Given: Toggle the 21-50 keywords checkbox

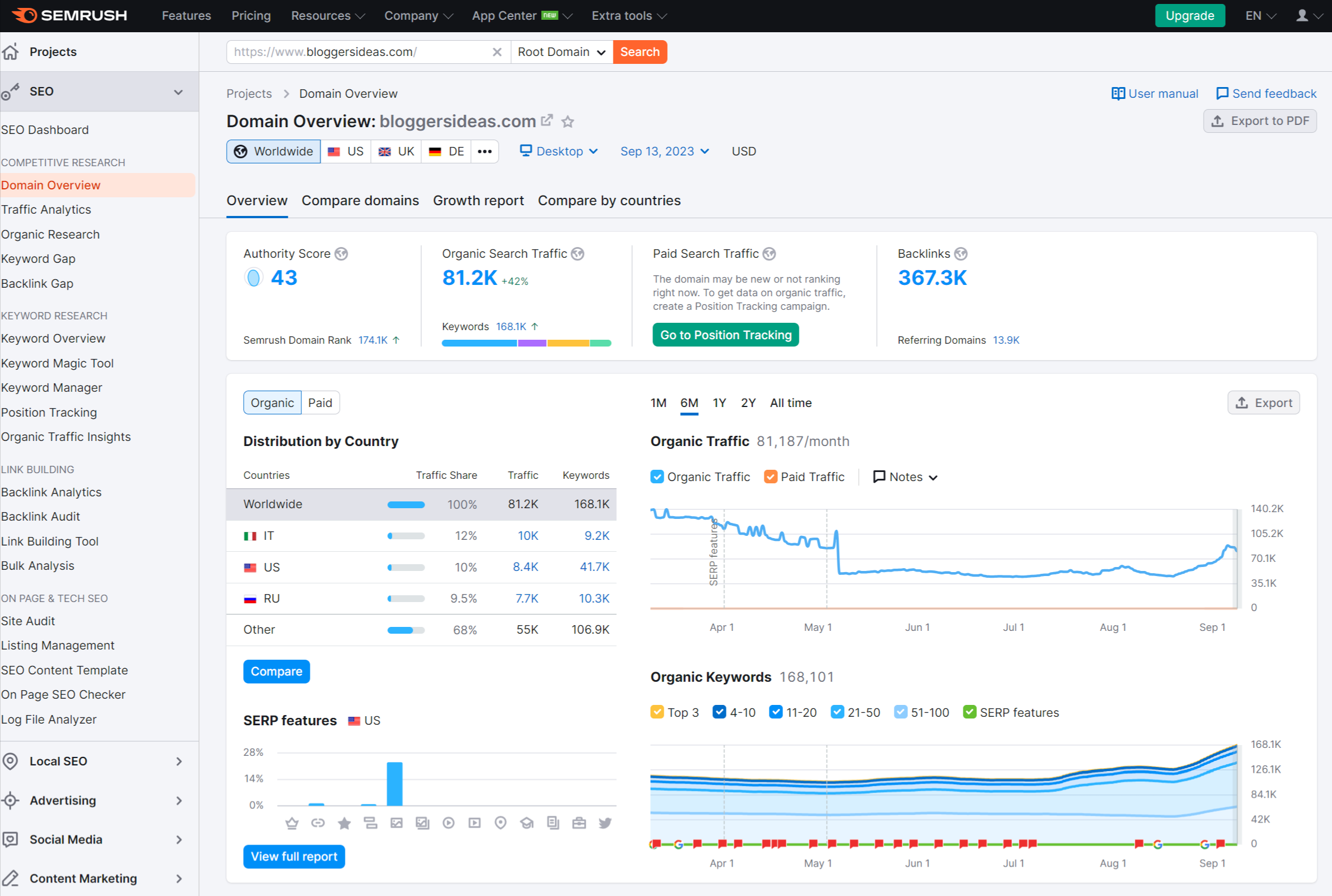Looking at the screenshot, I should (x=838, y=712).
